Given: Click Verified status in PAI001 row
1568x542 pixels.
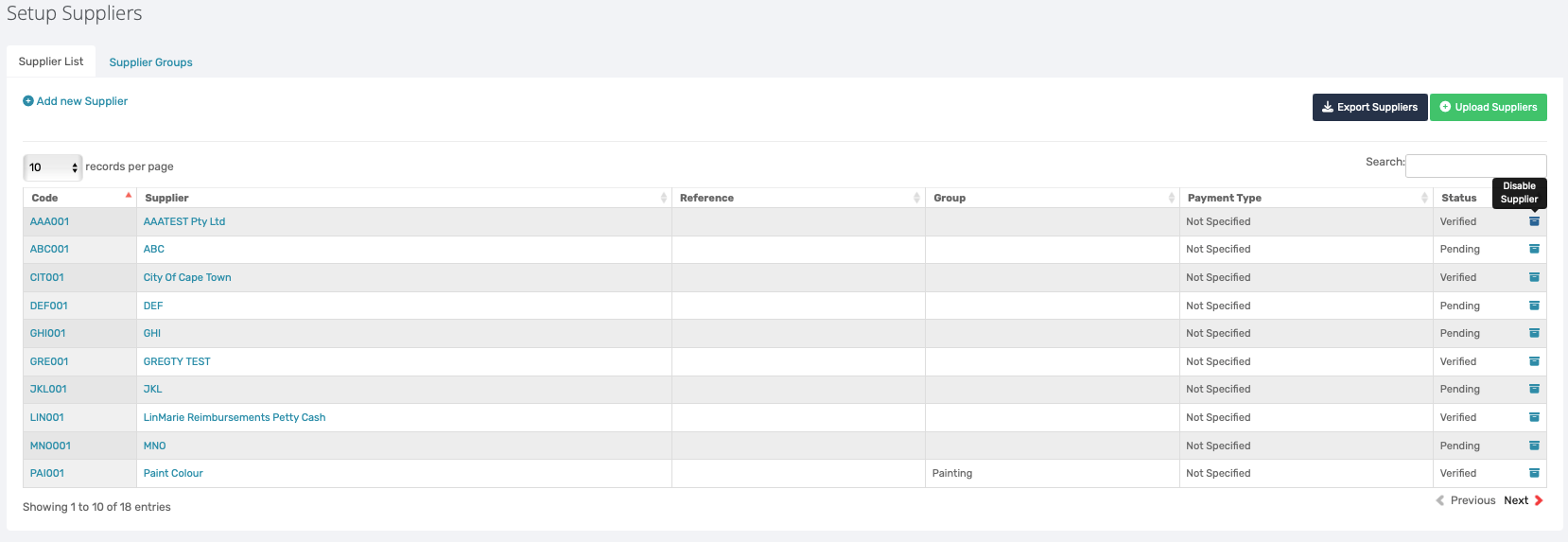Looking at the screenshot, I should 1458,473.
